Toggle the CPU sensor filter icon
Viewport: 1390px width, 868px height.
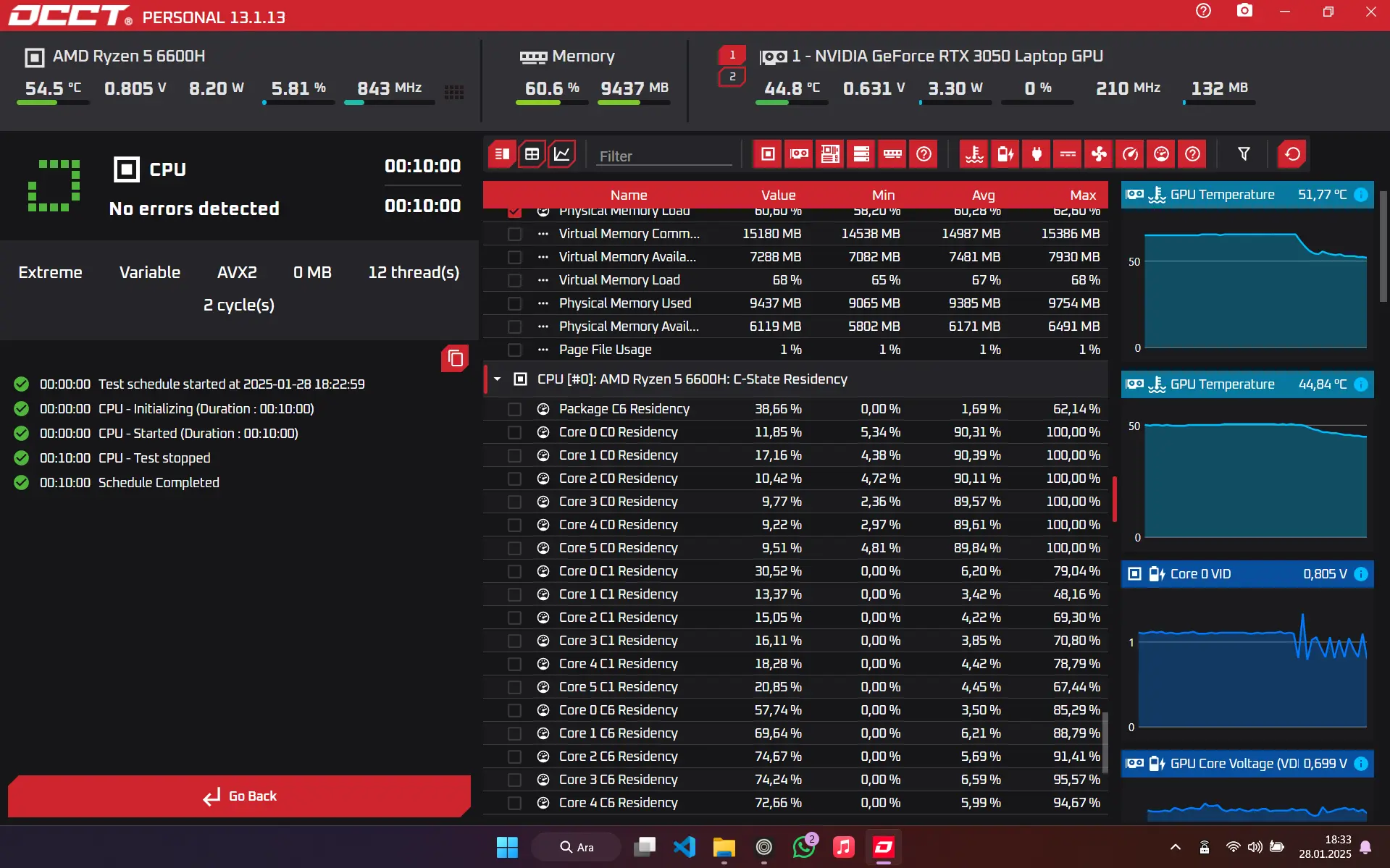click(x=768, y=154)
